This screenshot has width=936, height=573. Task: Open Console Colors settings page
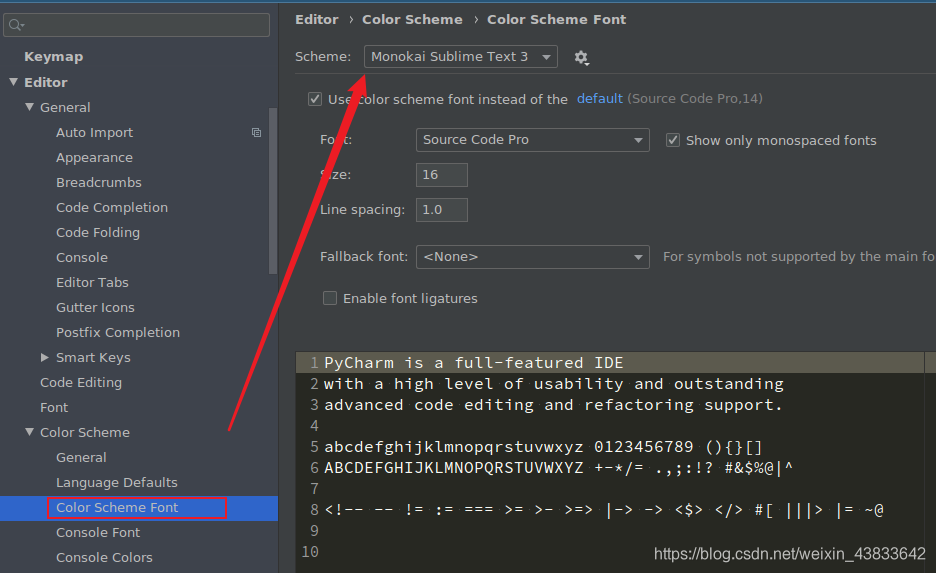(x=104, y=557)
